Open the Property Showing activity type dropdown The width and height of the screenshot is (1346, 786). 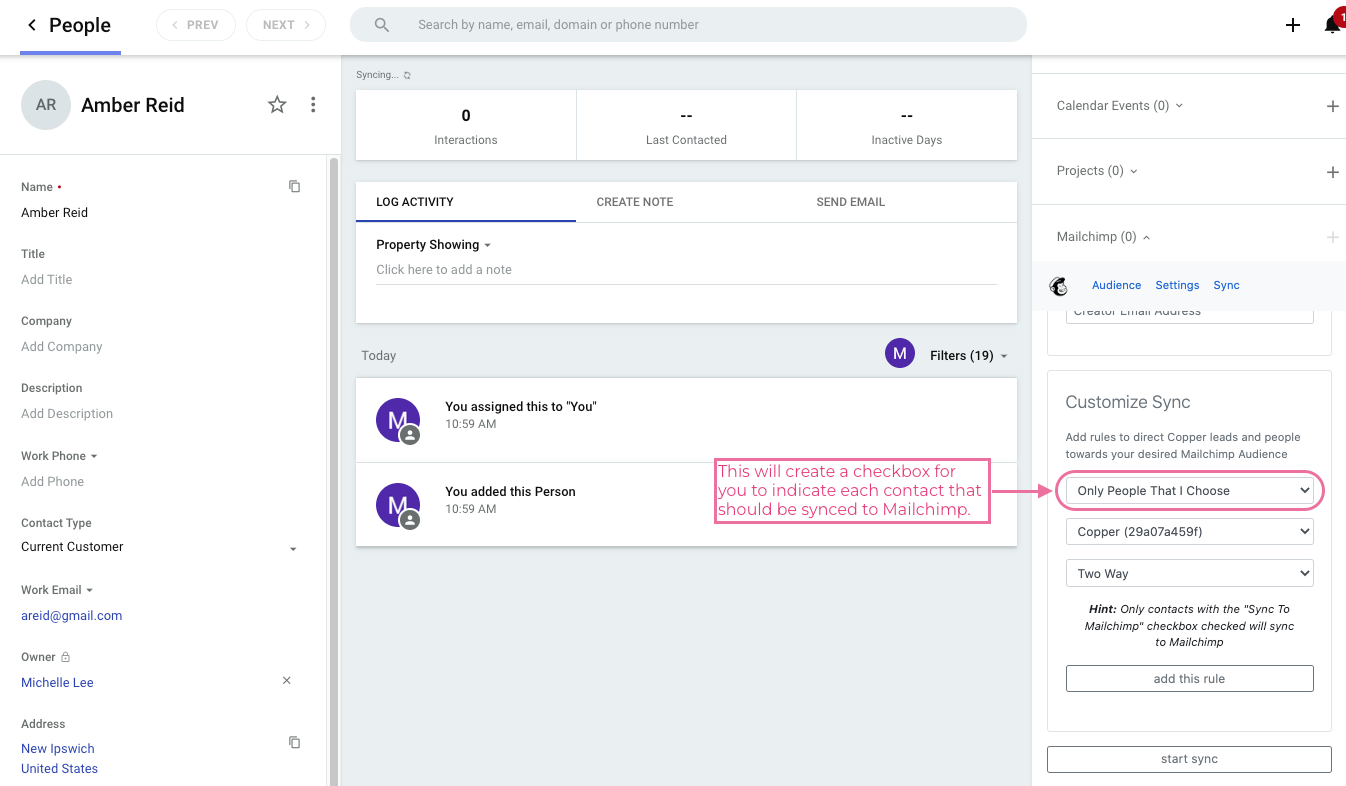(x=434, y=245)
